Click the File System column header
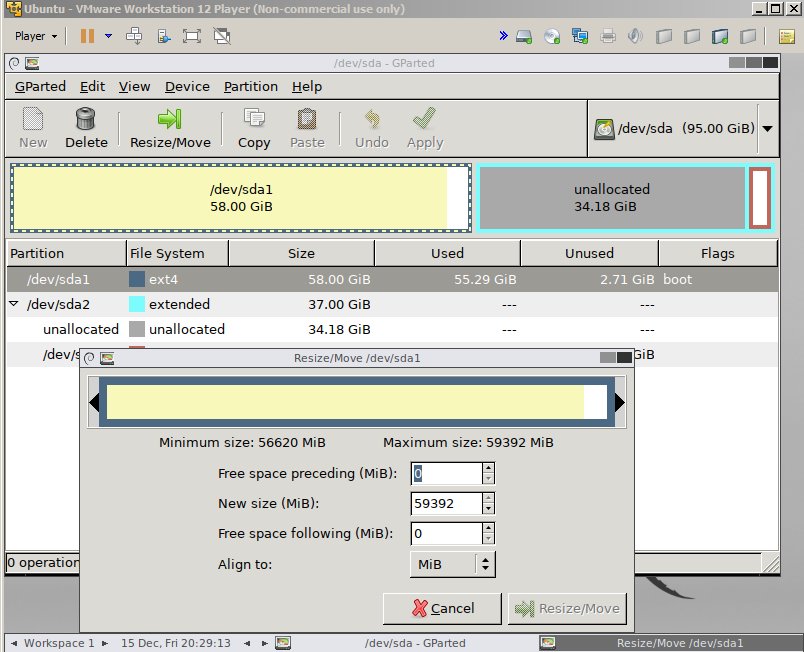This screenshot has height=652, width=804. point(177,253)
